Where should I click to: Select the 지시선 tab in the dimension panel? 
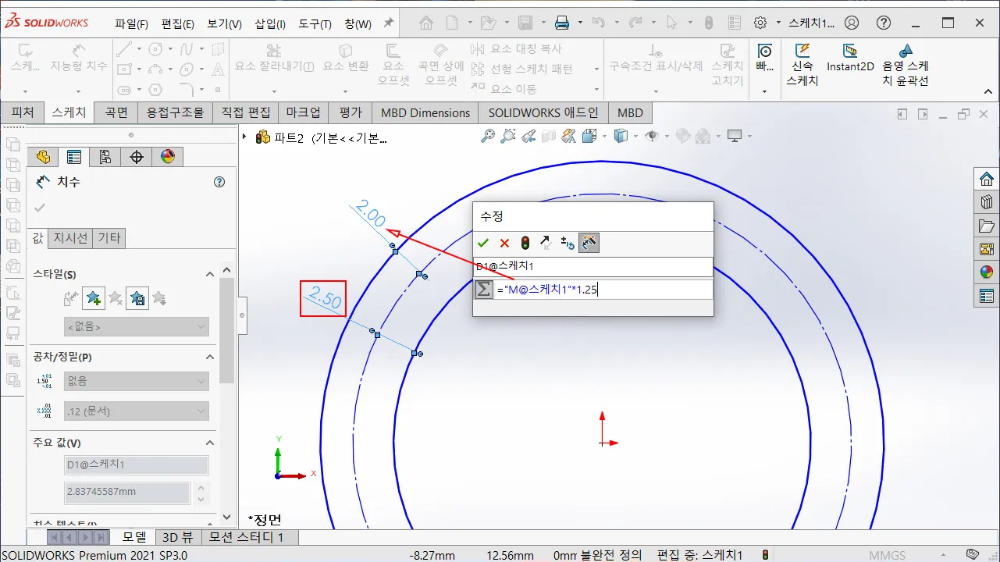tap(70, 238)
